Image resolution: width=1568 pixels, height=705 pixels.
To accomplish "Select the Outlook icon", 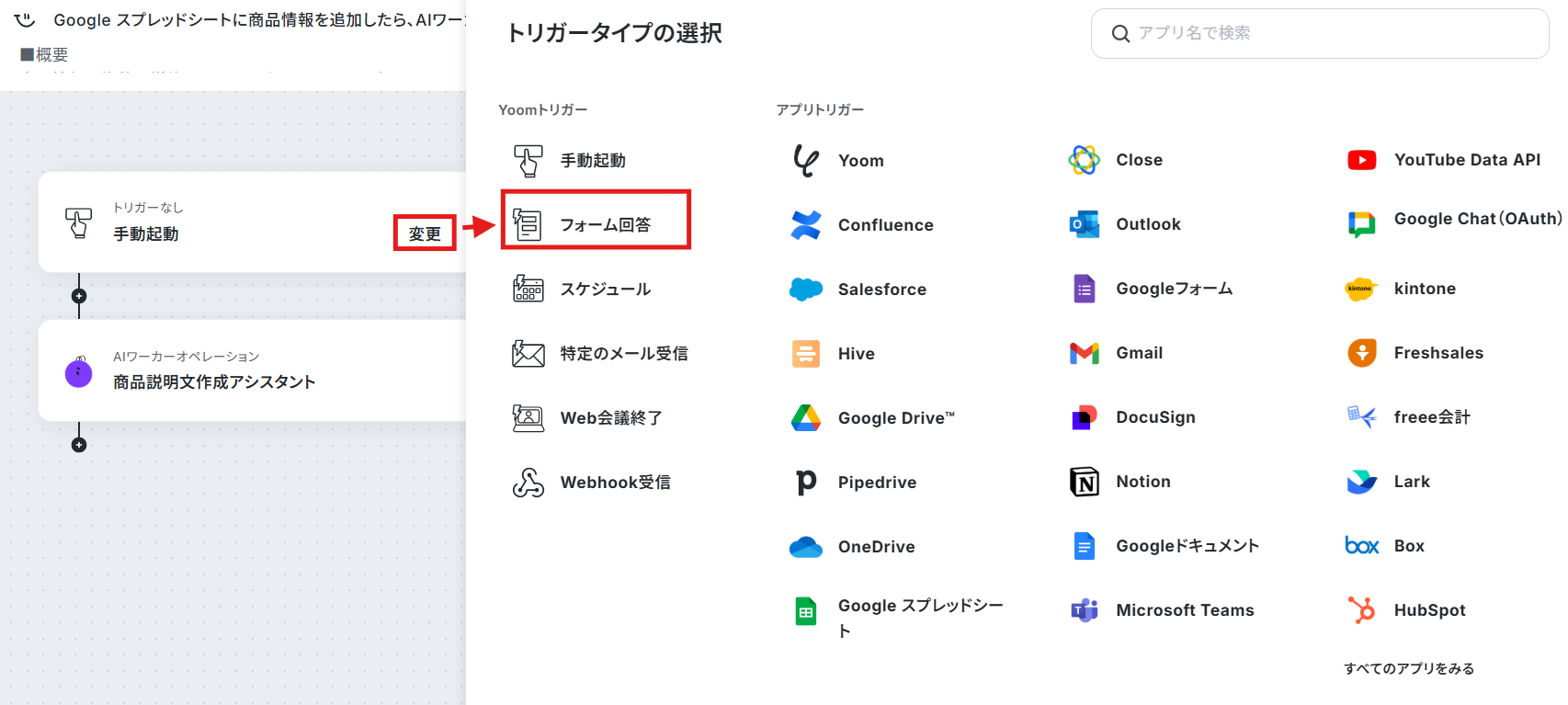I will (1085, 224).
